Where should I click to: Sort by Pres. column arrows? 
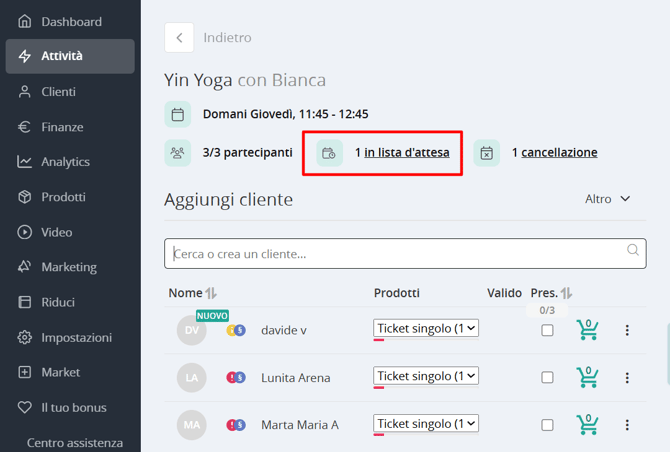[x=567, y=293]
